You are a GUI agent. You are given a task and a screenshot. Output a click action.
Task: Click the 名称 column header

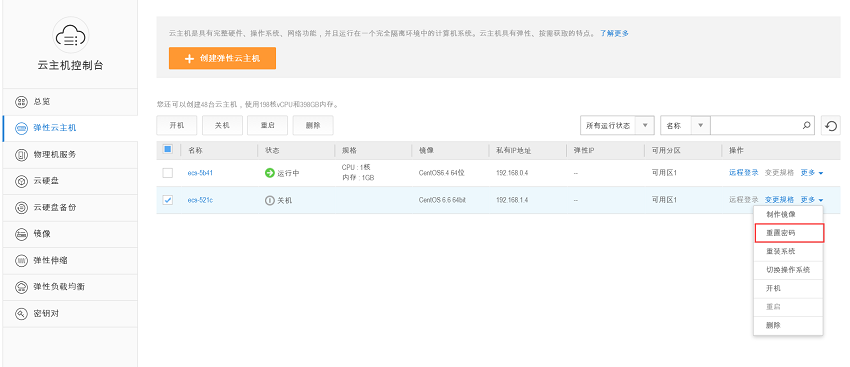coord(195,150)
